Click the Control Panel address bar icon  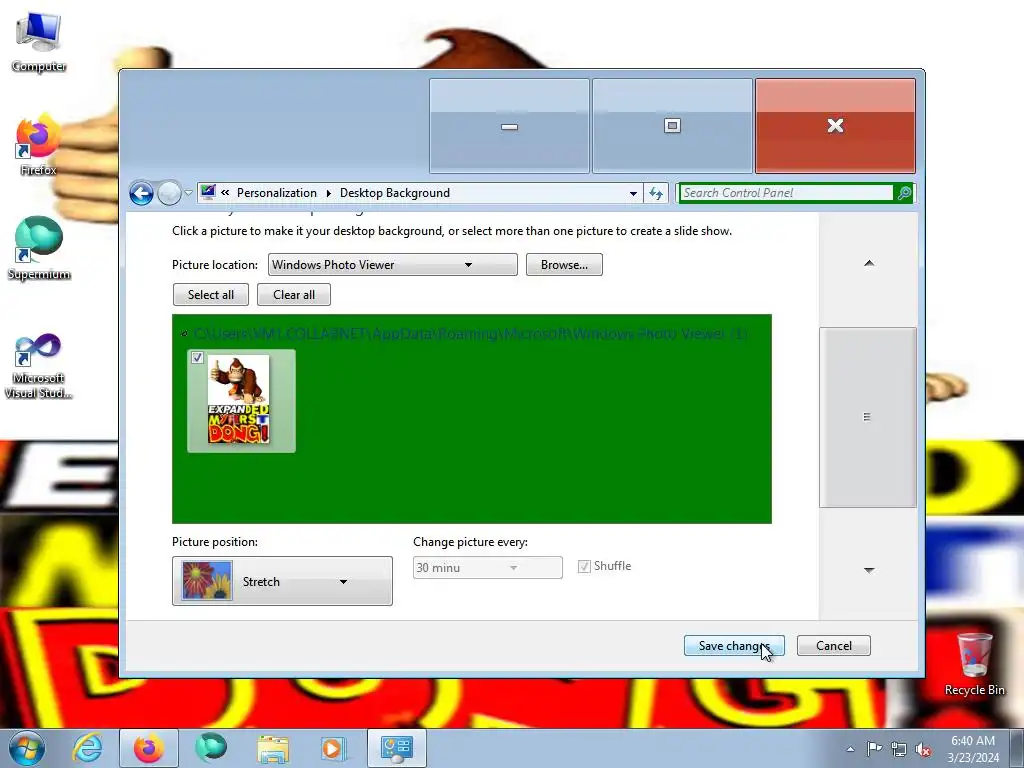click(x=208, y=192)
